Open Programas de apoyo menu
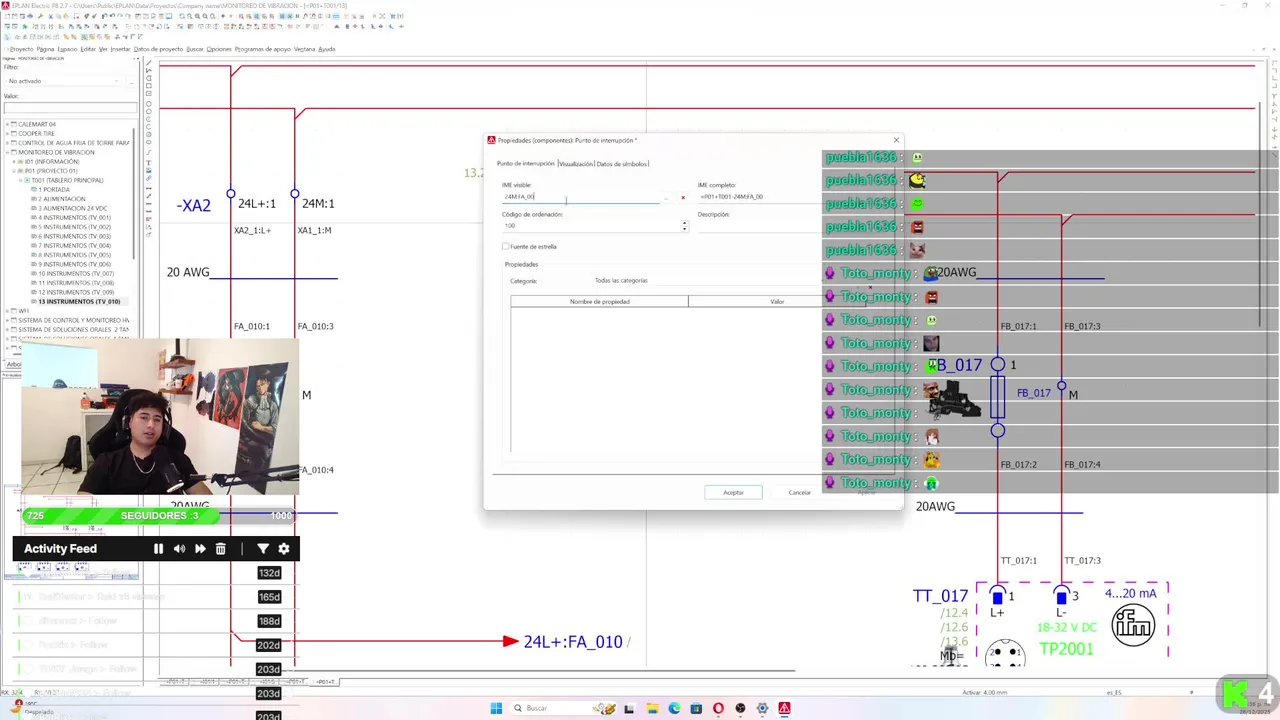The height and width of the screenshot is (720, 1280). pyautogui.click(x=263, y=49)
